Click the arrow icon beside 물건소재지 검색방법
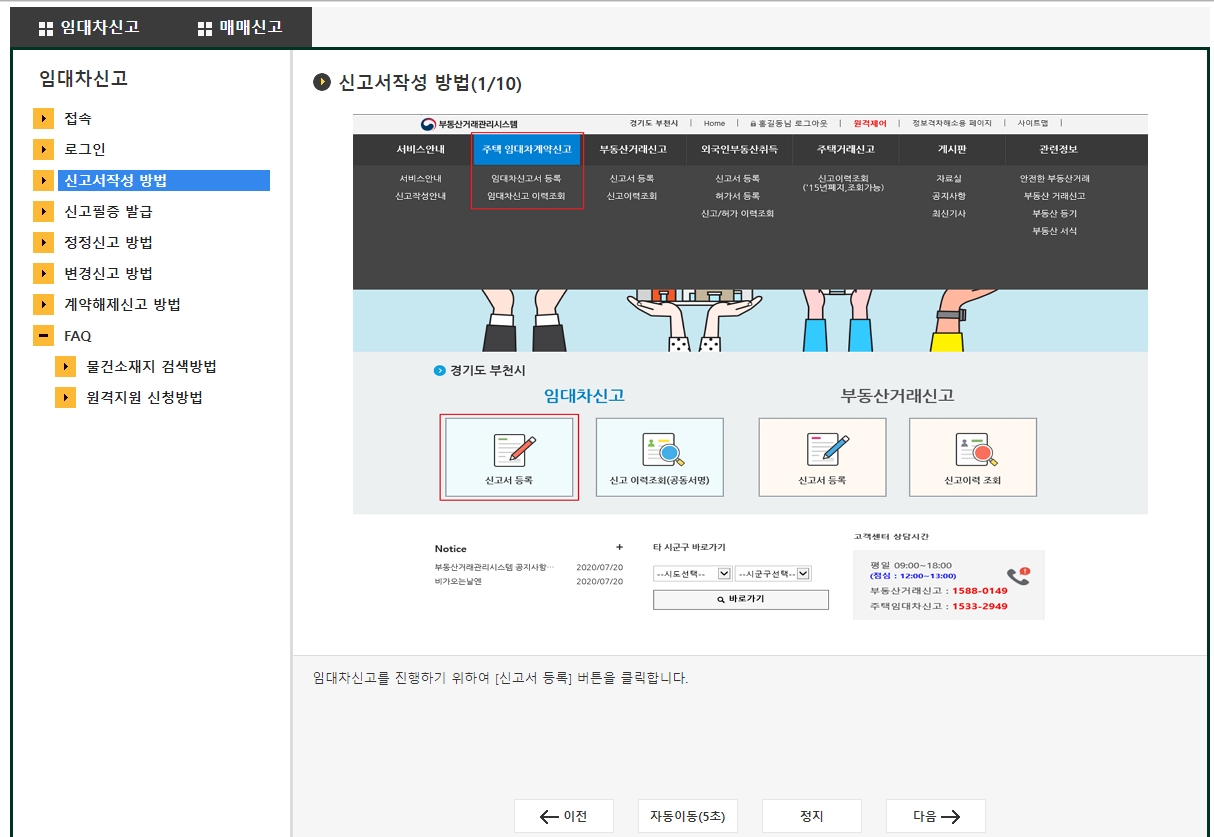 click(x=66, y=366)
